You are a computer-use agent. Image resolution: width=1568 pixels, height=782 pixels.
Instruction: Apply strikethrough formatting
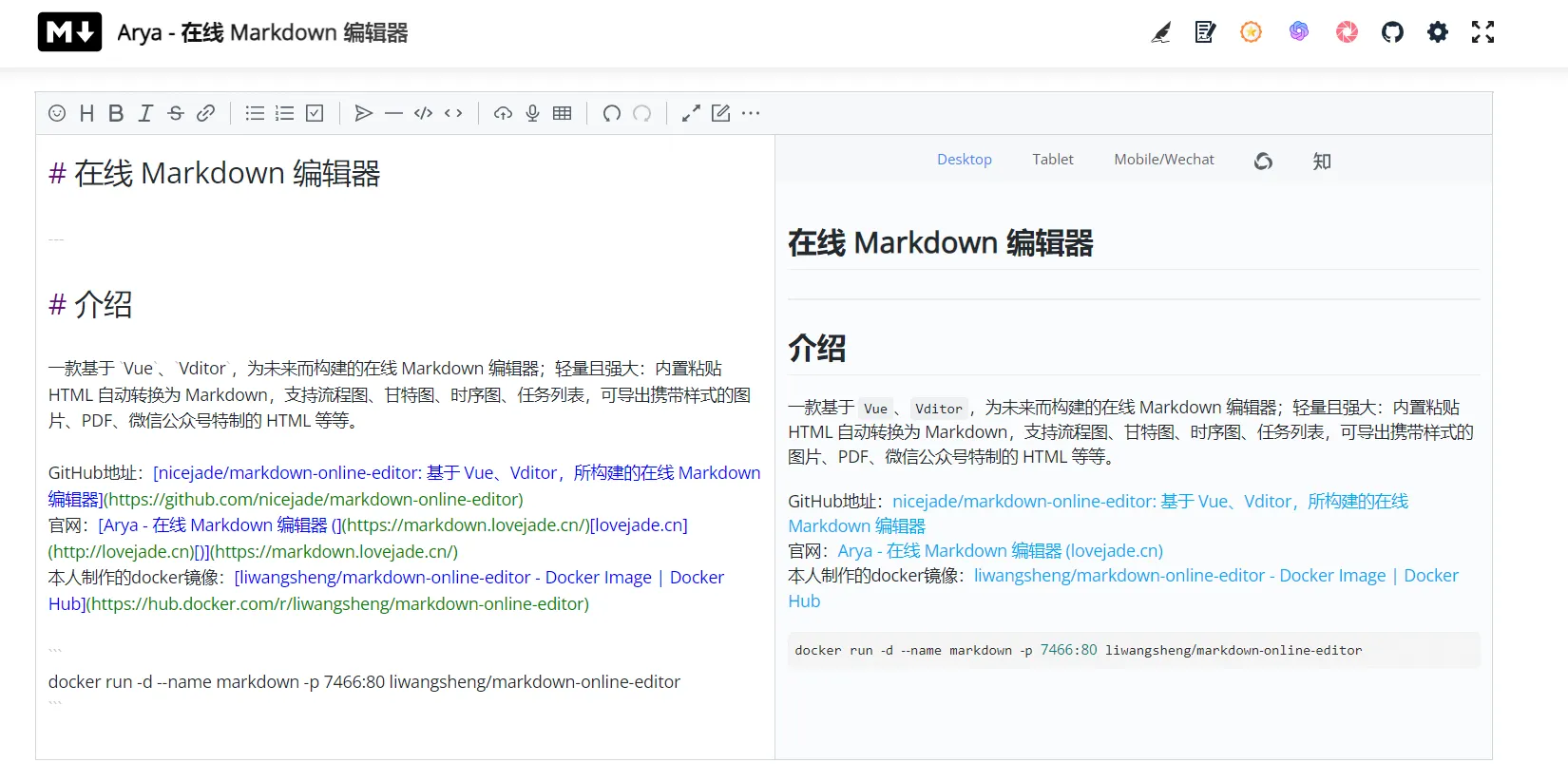click(176, 113)
